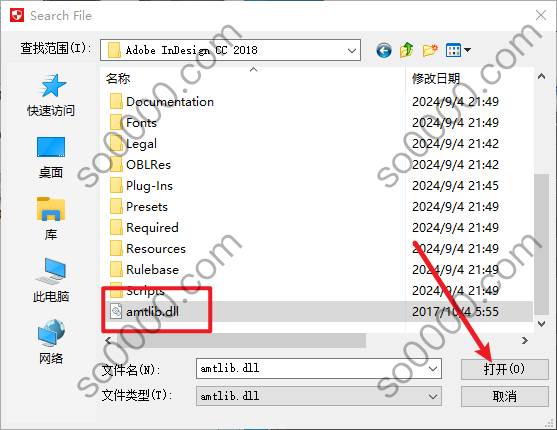557x430 pixels.
Task: Click the file name input field
Action: pyautogui.click(x=313, y=369)
